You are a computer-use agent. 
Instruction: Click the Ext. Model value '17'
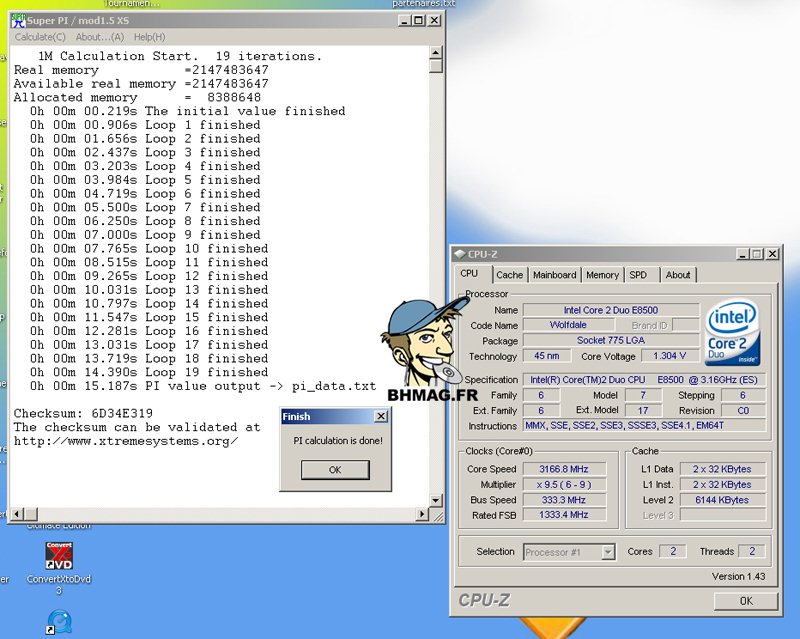point(643,410)
